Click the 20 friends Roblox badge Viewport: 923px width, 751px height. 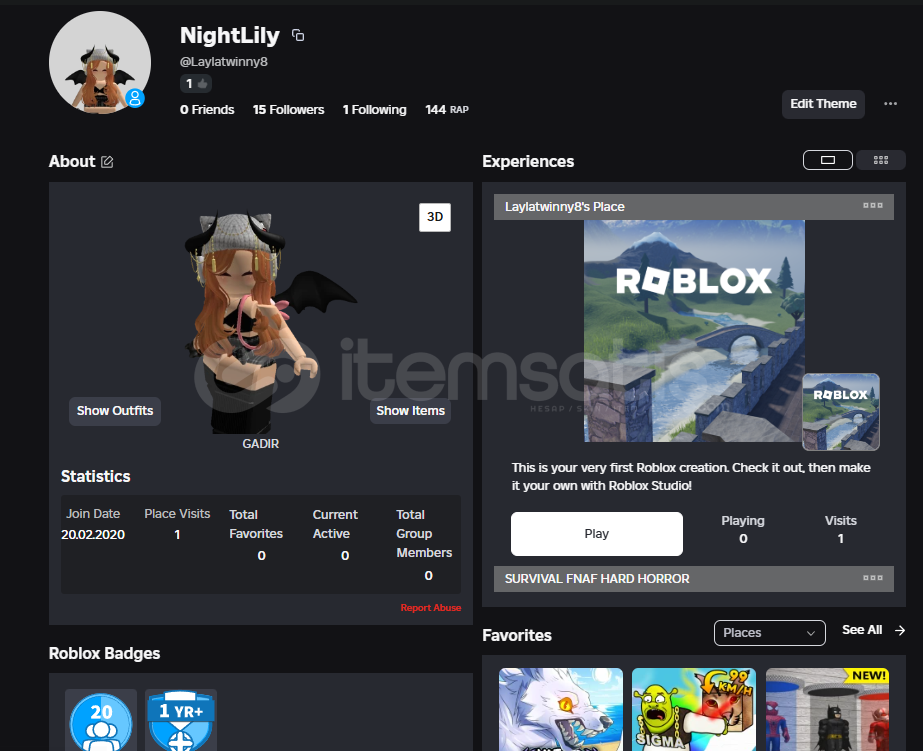tap(101, 720)
